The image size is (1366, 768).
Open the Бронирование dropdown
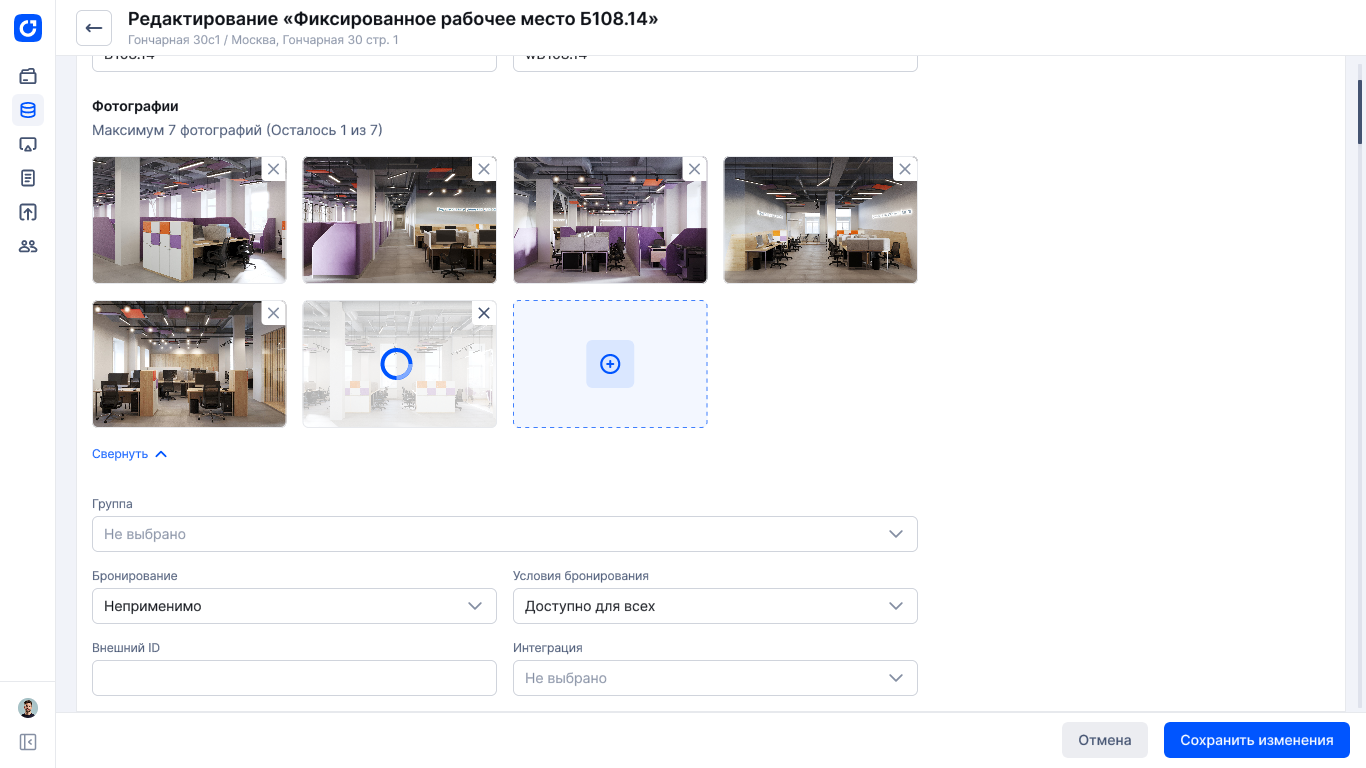(294, 606)
